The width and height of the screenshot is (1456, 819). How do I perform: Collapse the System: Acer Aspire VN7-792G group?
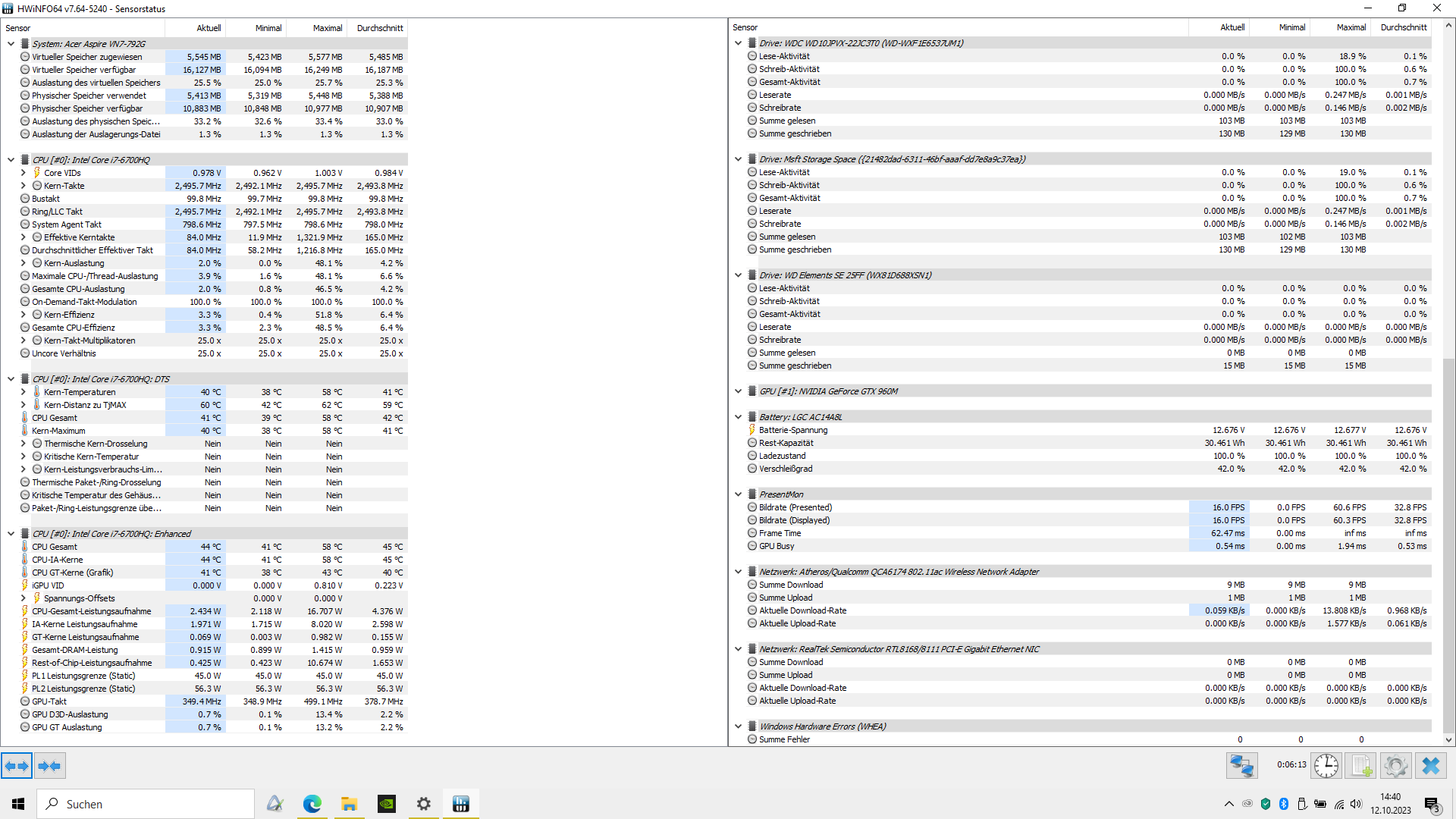click(11, 44)
